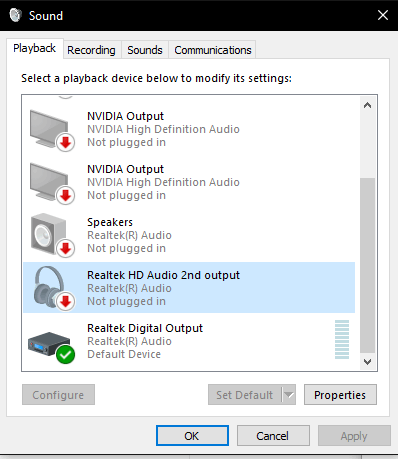This screenshot has width=398, height=459.
Task: Switch to the Recording tab
Action: pyautogui.click(x=91, y=50)
